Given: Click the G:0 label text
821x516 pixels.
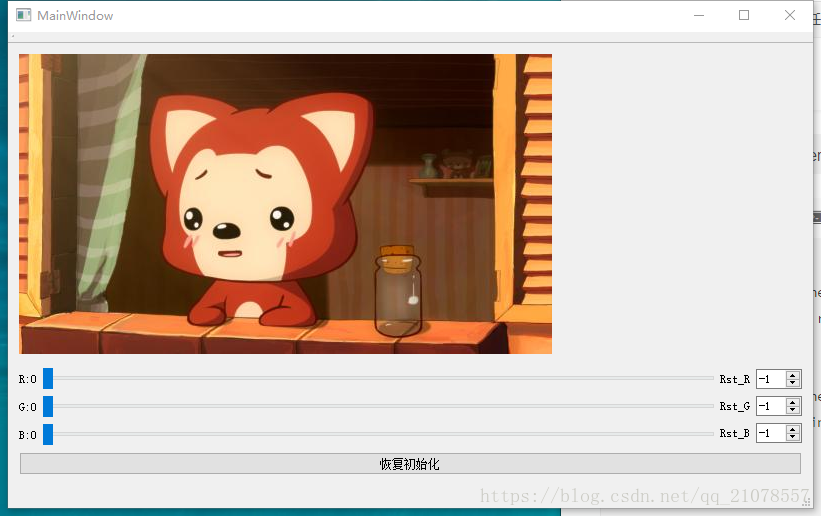Looking at the screenshot, I should coord(28,407).
